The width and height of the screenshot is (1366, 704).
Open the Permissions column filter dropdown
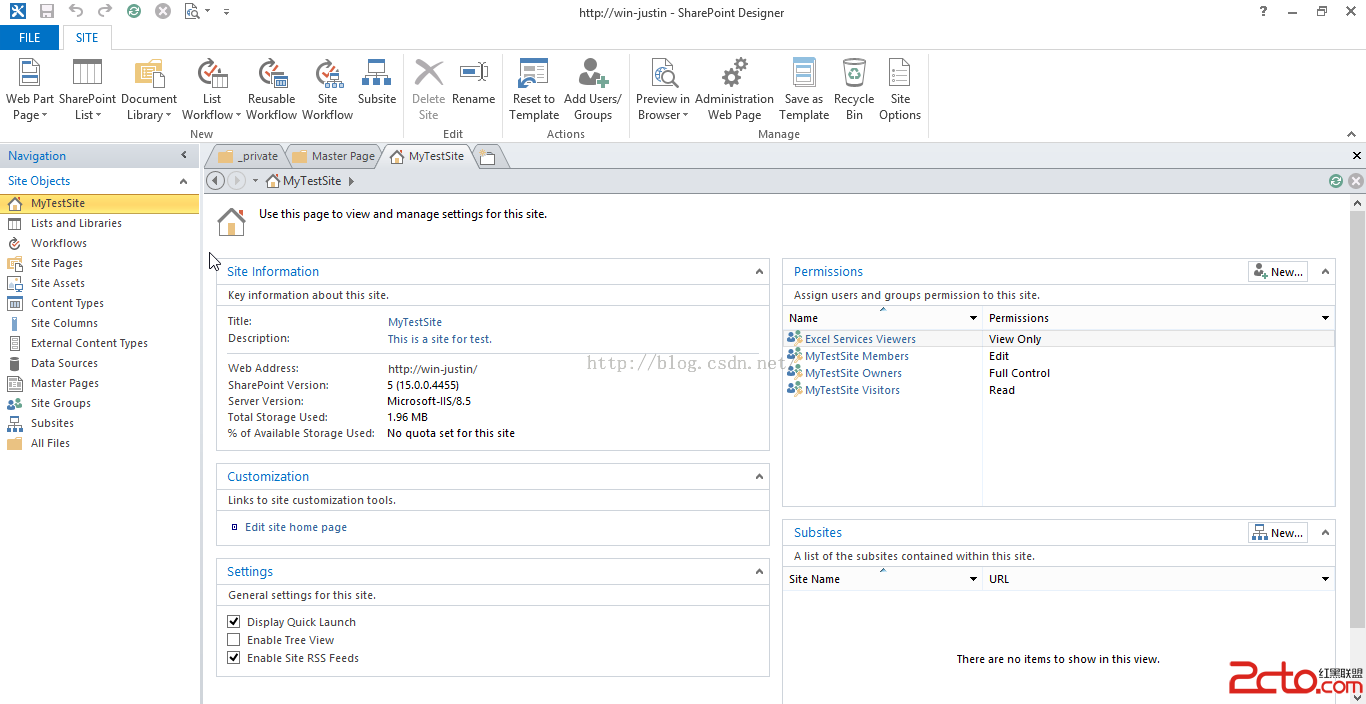click(x=1325, y=318)
